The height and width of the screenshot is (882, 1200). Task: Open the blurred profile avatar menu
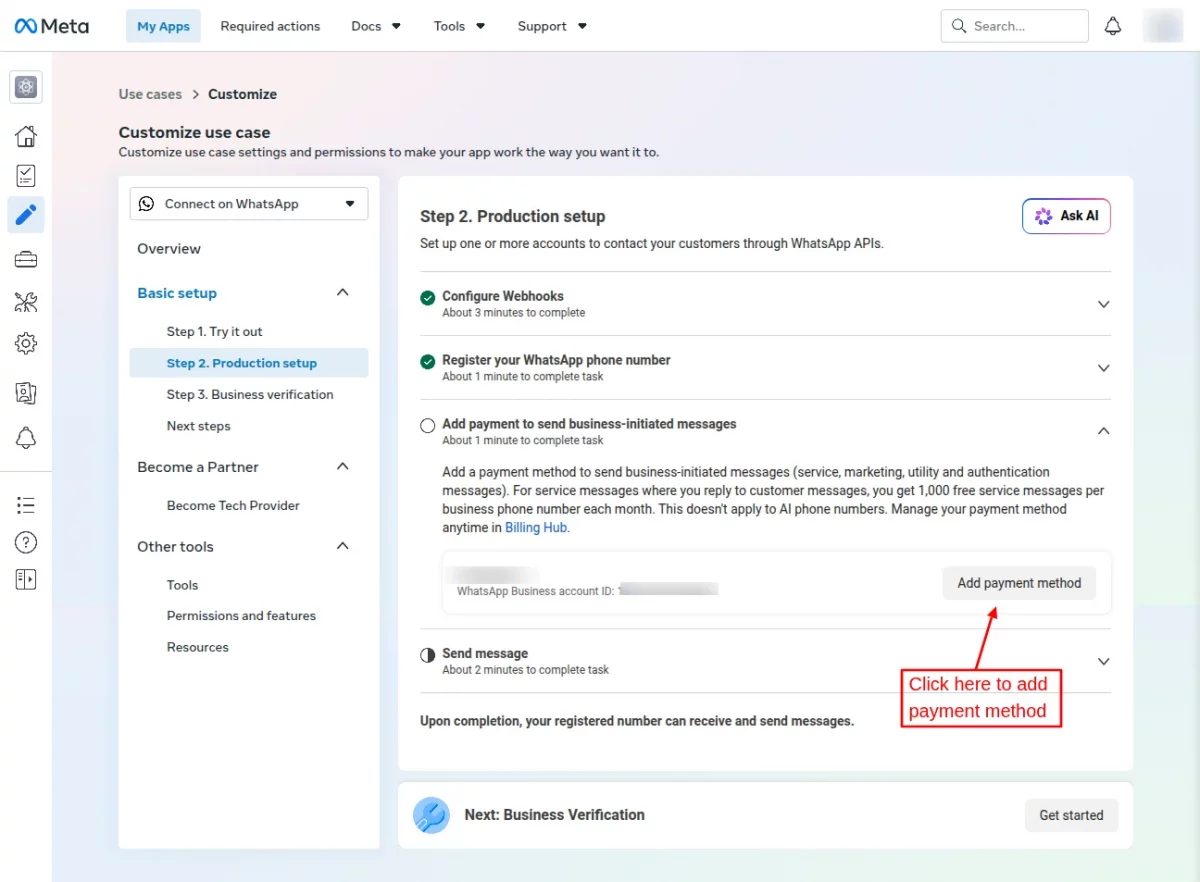coord(1163,26)
